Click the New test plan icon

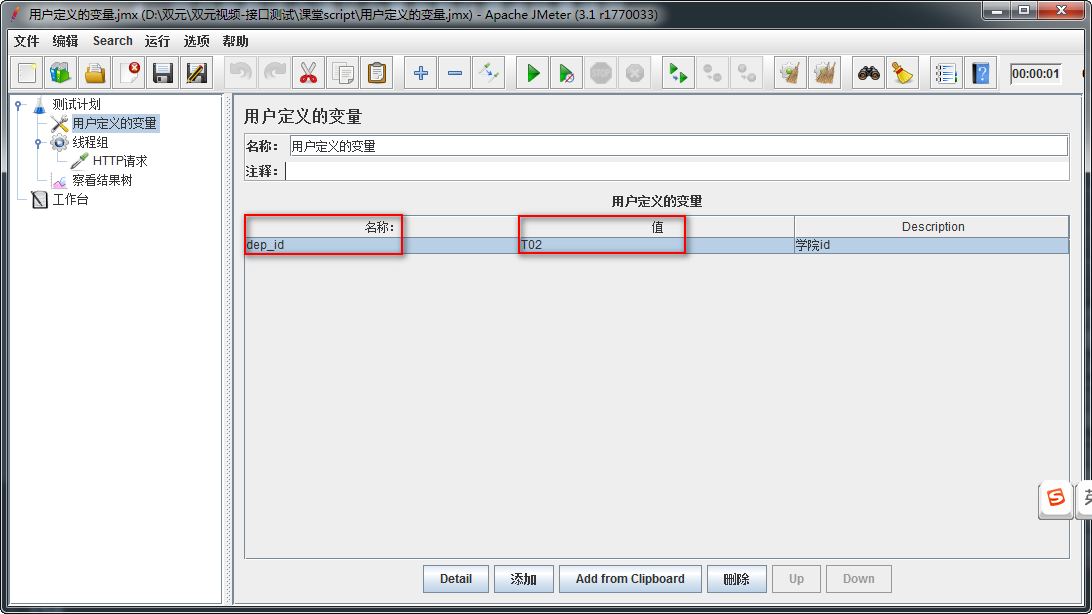point(27,73)
